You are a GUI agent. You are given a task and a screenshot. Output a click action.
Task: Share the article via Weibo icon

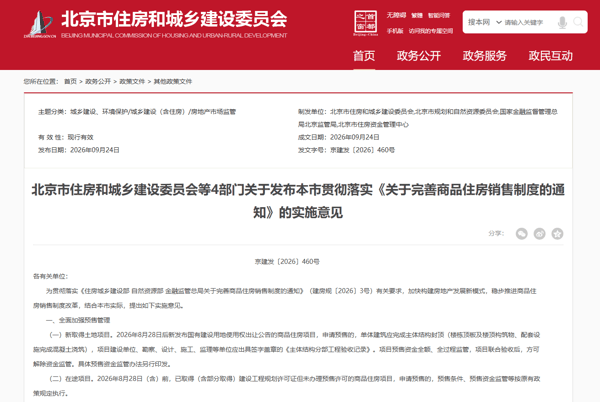(x=540, y=233)
